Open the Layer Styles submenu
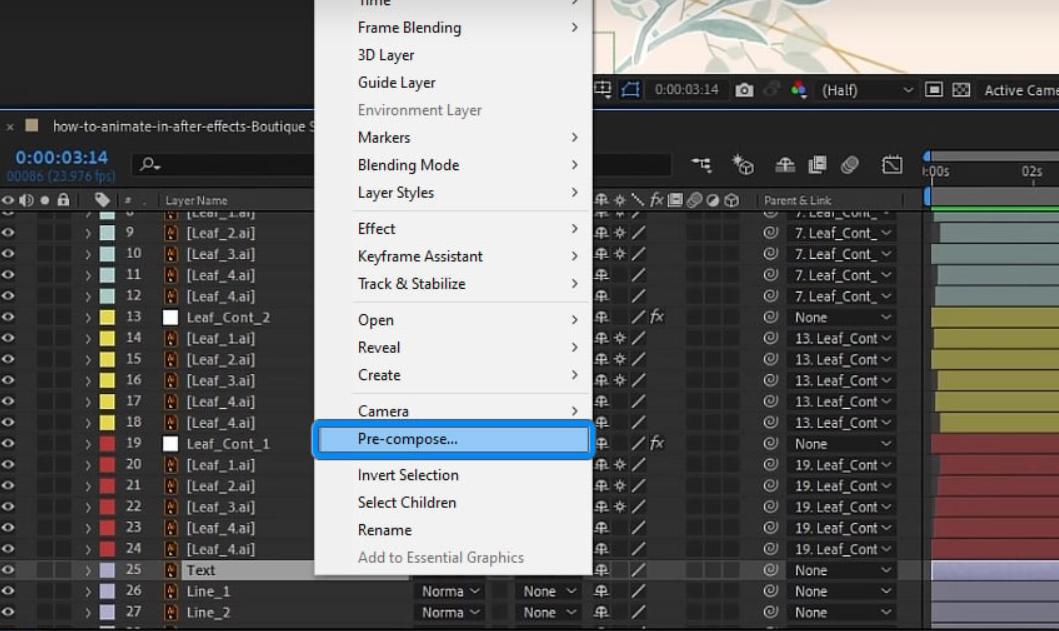The width and height of the screenshot is (1059, 631). pyautogui.click(x=453, y=193)
